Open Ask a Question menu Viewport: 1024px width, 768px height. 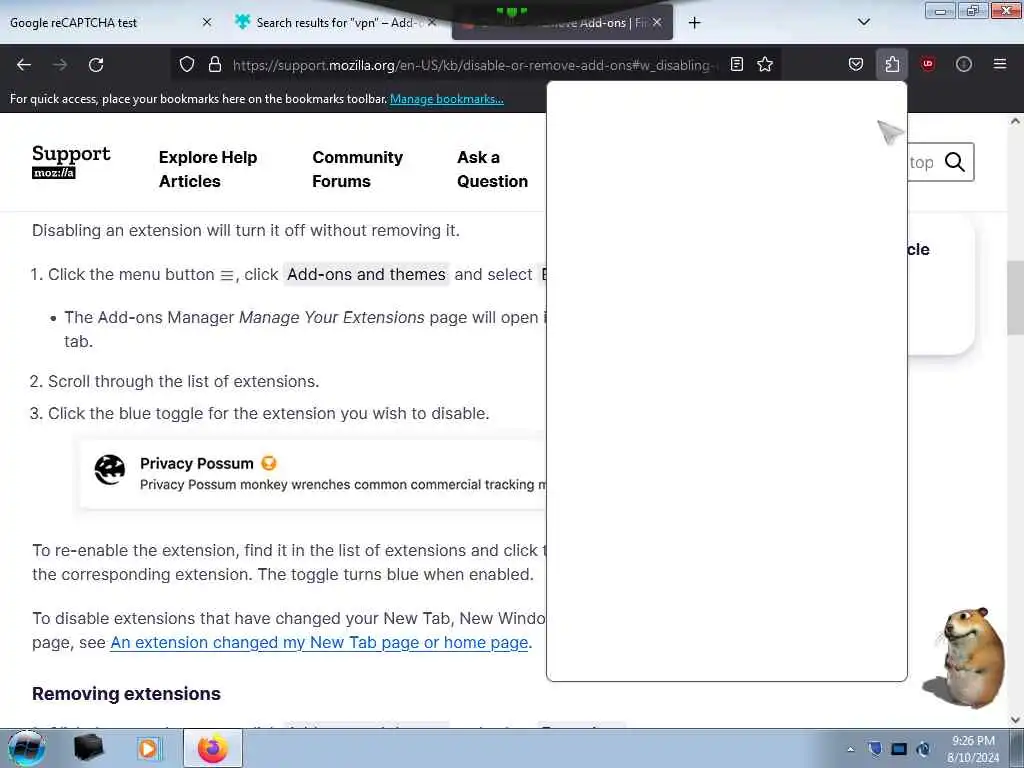pos(492,169)
